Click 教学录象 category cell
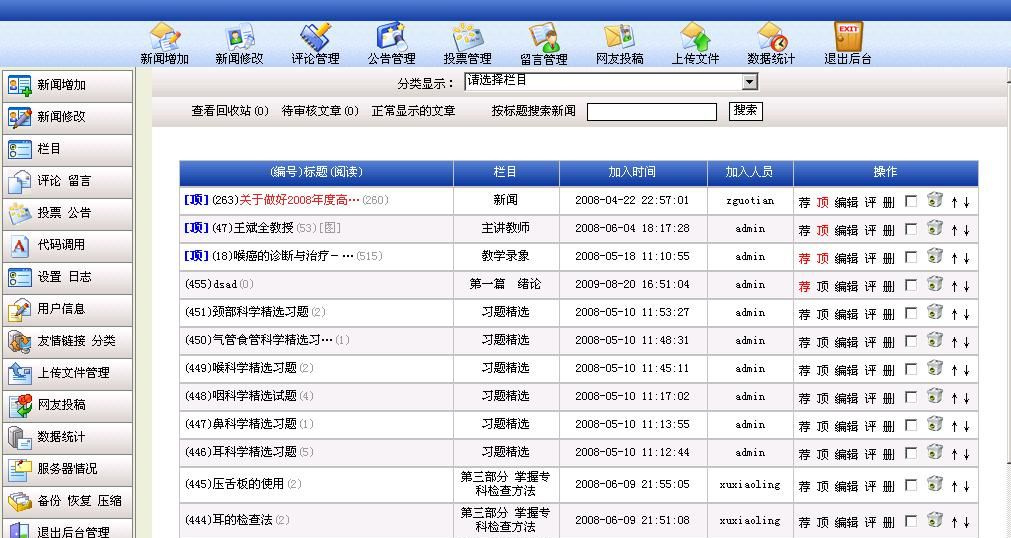1011x538 pixels. coord(506,256)
